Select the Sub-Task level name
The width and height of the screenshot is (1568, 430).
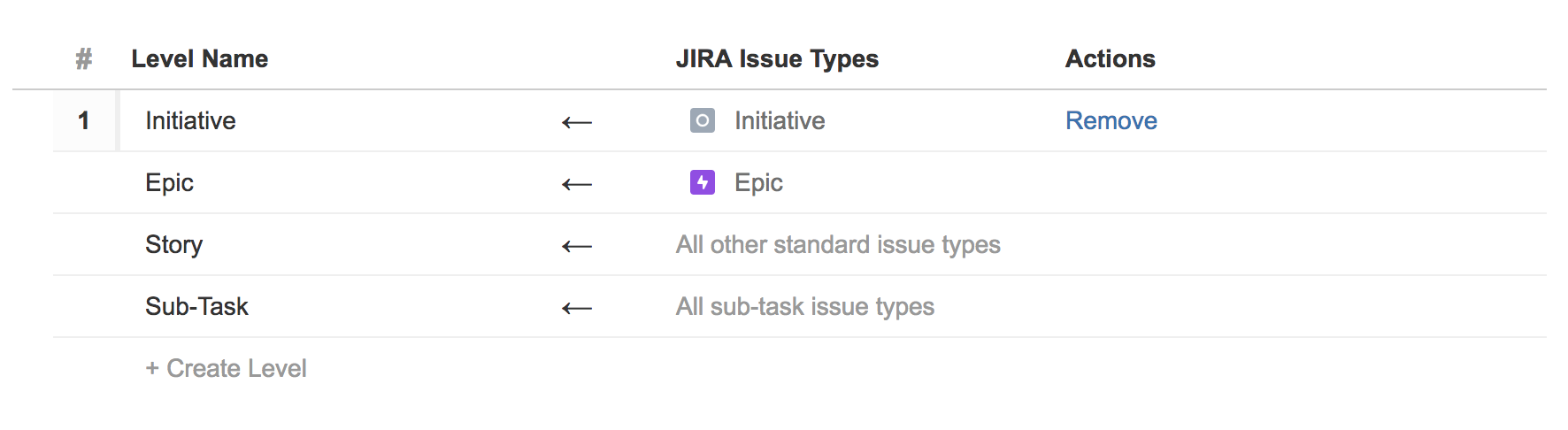coord(196,306)
